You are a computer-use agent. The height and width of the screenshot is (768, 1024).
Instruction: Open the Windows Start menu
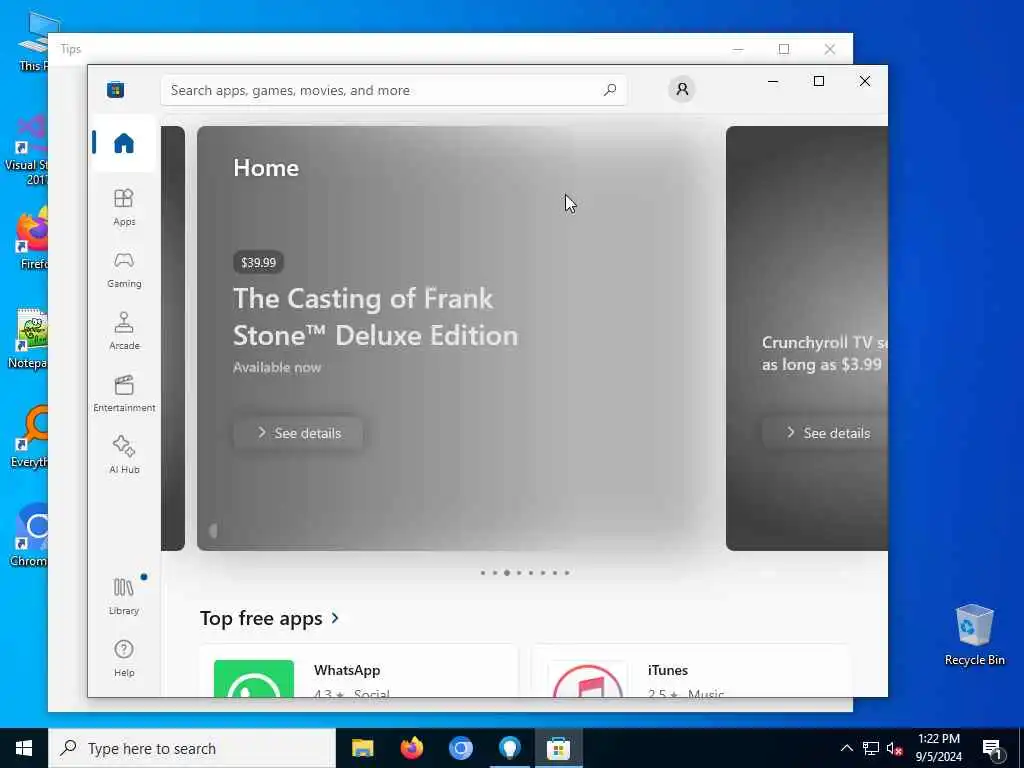[x=24, y=748]
